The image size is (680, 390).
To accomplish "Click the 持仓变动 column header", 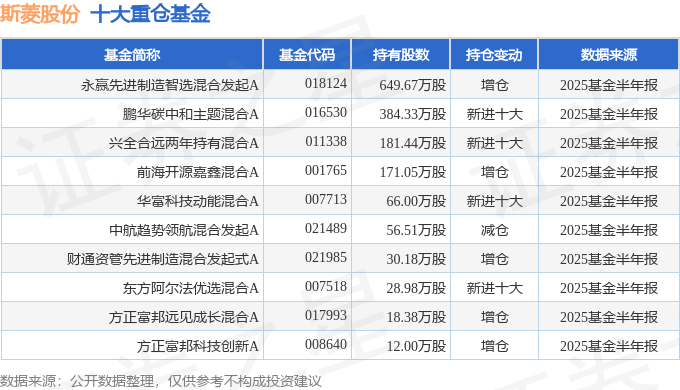I will click(494, 55).
